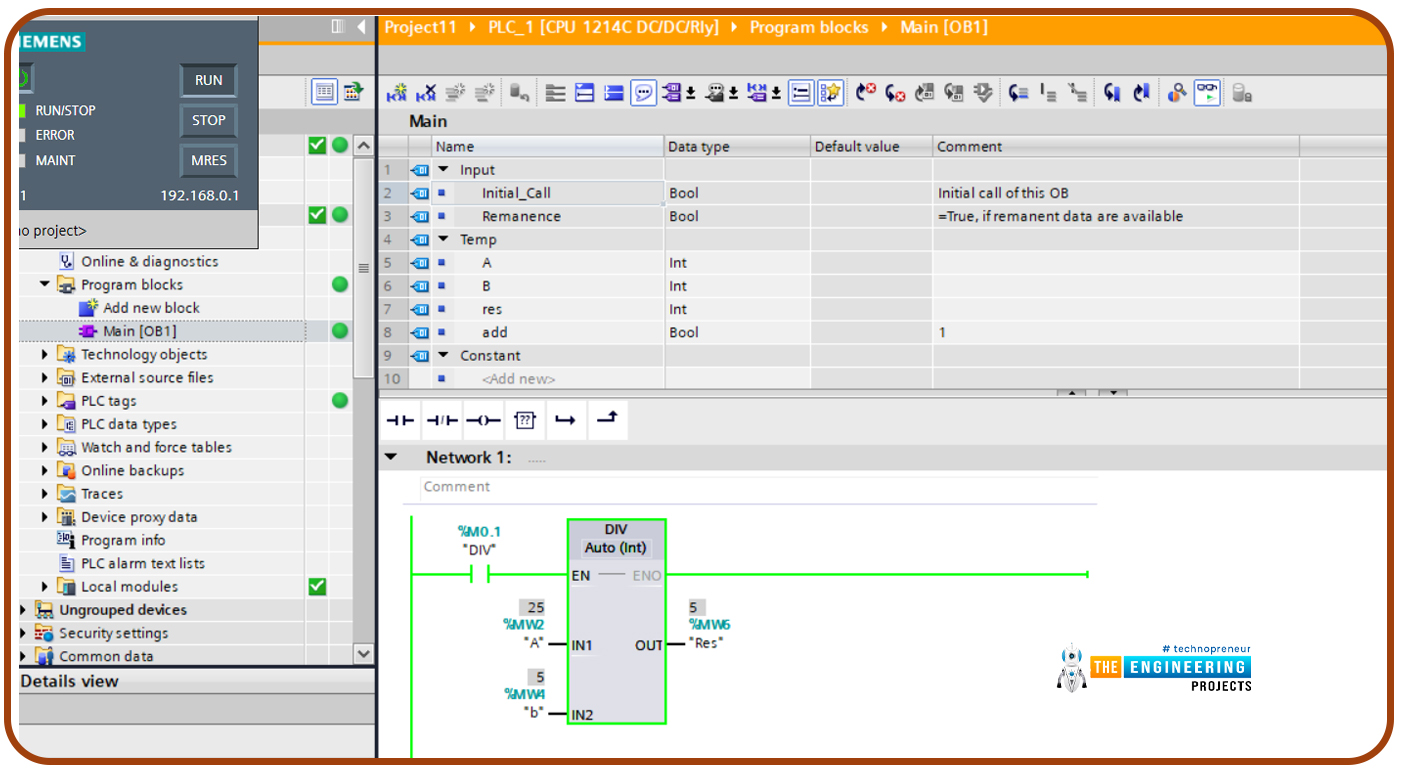Collapse the Temp section in interface table
This screenshot has height=771, width=1406.
(x=443, y=239)
